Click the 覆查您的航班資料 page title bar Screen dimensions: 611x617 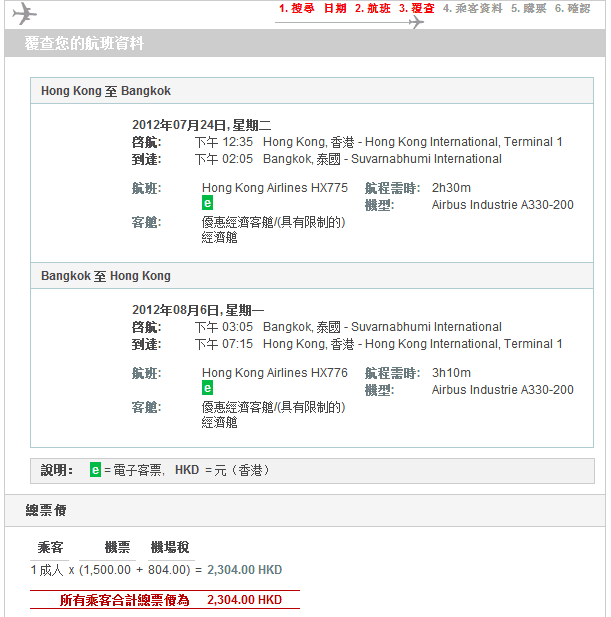click(x=85, y=44)
